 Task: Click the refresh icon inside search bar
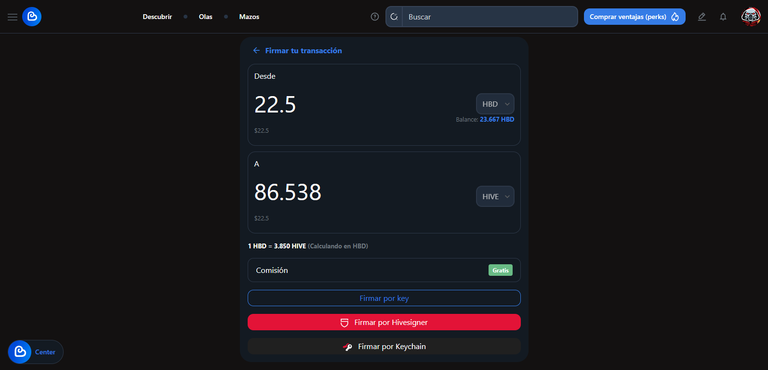[394, 17]
